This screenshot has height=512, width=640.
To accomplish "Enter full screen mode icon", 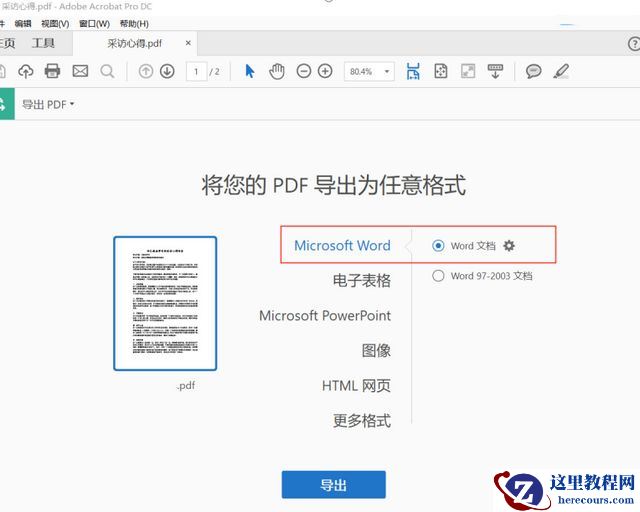I will (x=468, y=71).
